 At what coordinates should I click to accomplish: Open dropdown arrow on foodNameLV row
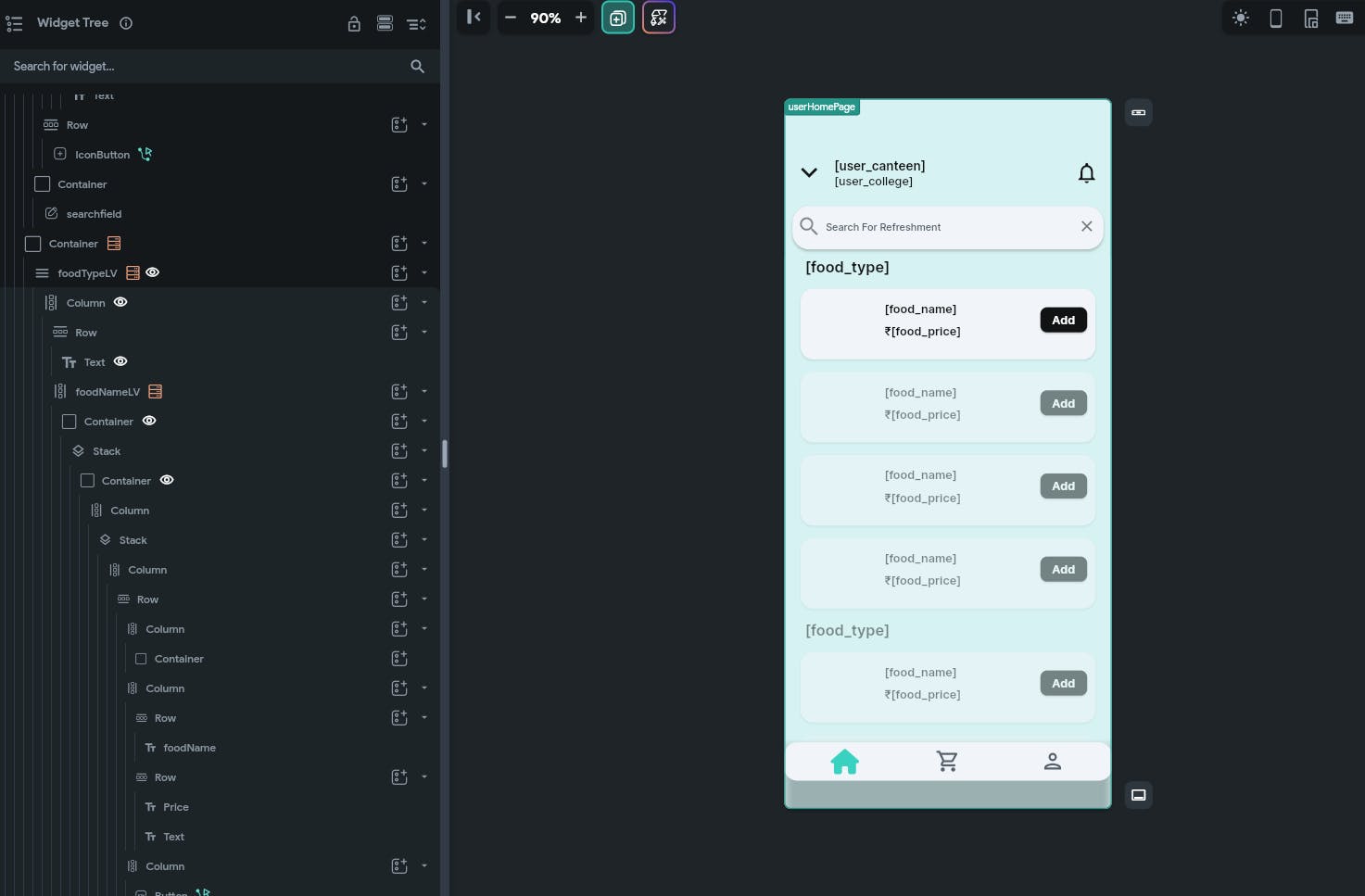(424, 391)
